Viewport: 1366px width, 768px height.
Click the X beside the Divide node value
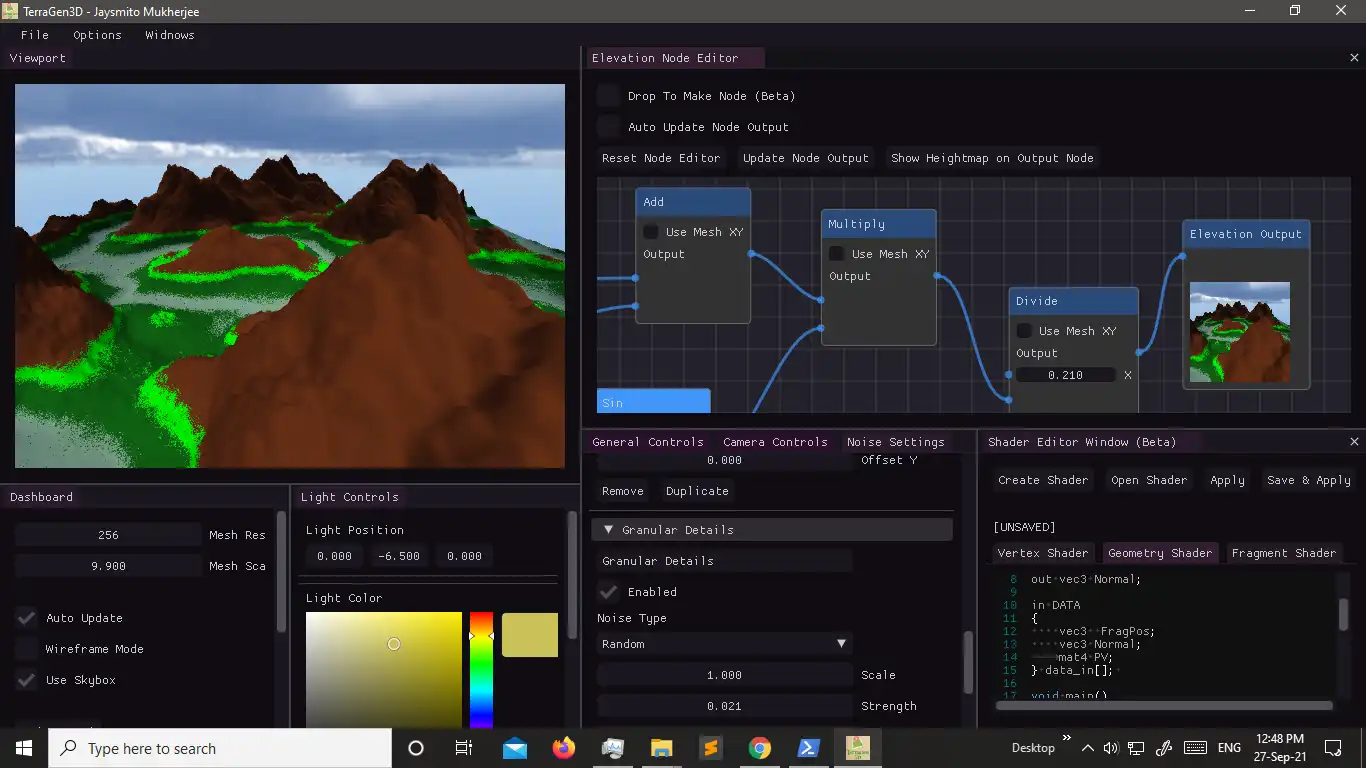tap(1128, 375)
